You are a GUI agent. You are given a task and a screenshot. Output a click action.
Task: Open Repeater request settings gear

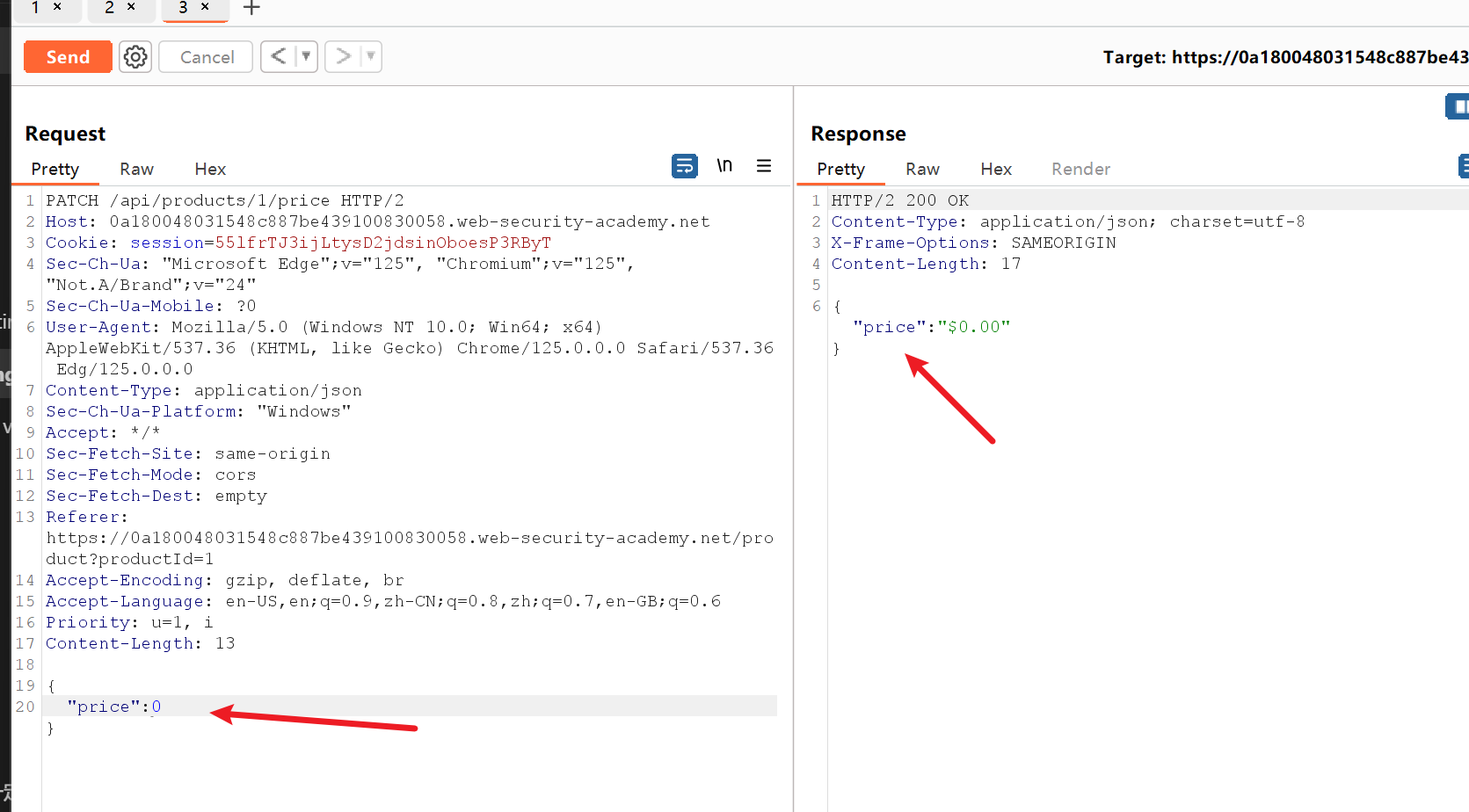(135, 57)
